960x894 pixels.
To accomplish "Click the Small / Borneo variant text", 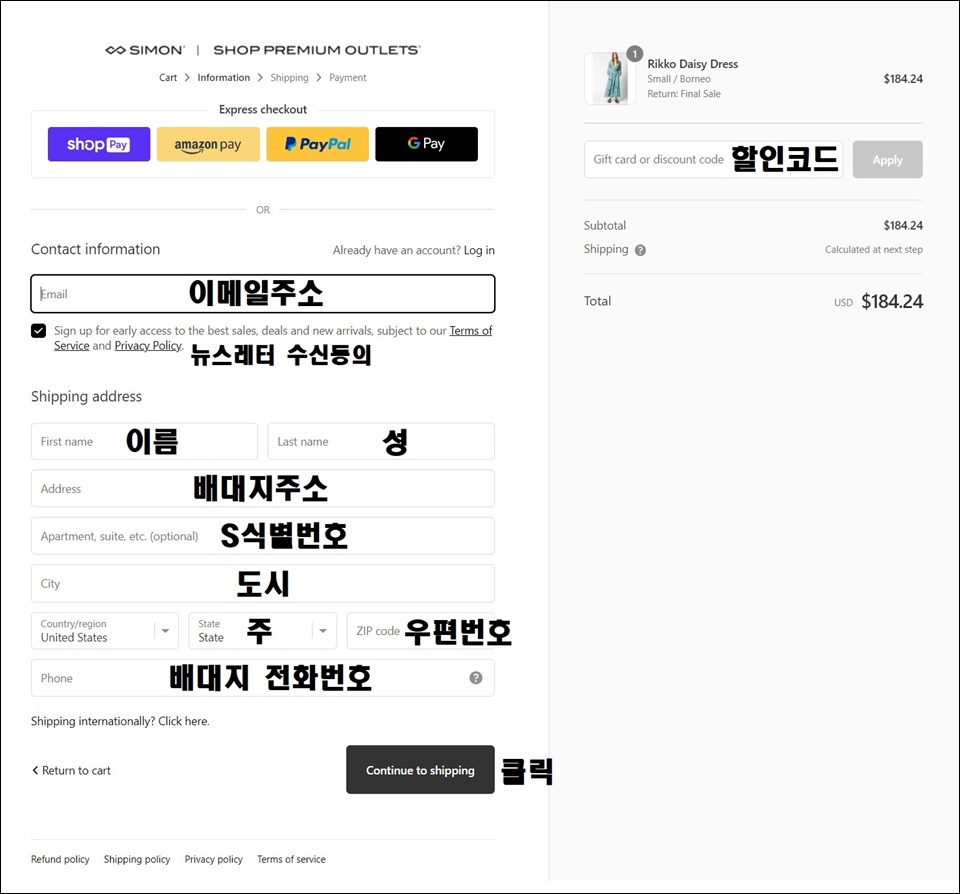I will point(679,79).
